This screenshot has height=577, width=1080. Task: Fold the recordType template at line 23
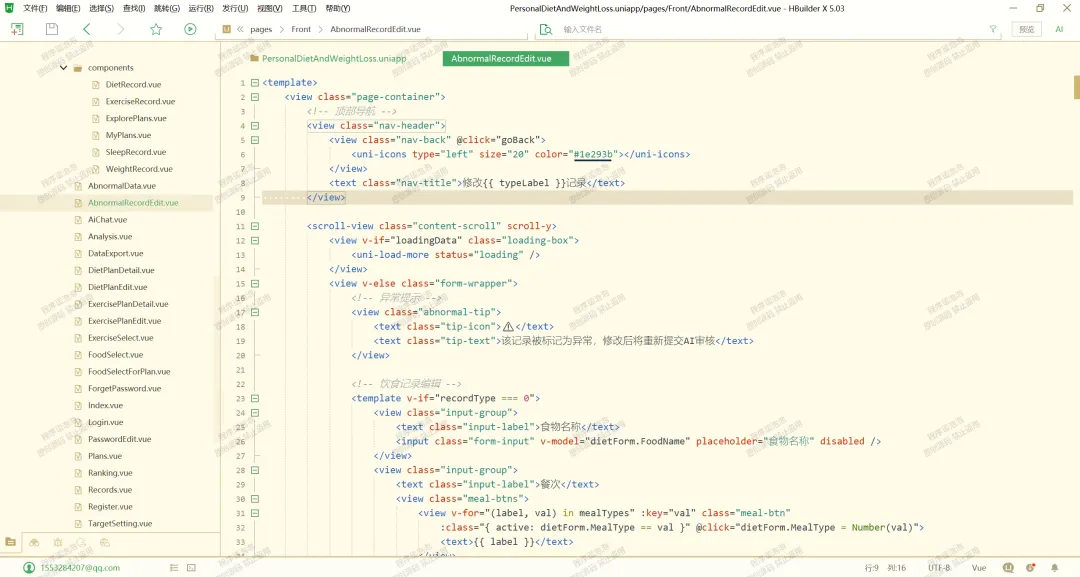(255, 398)
